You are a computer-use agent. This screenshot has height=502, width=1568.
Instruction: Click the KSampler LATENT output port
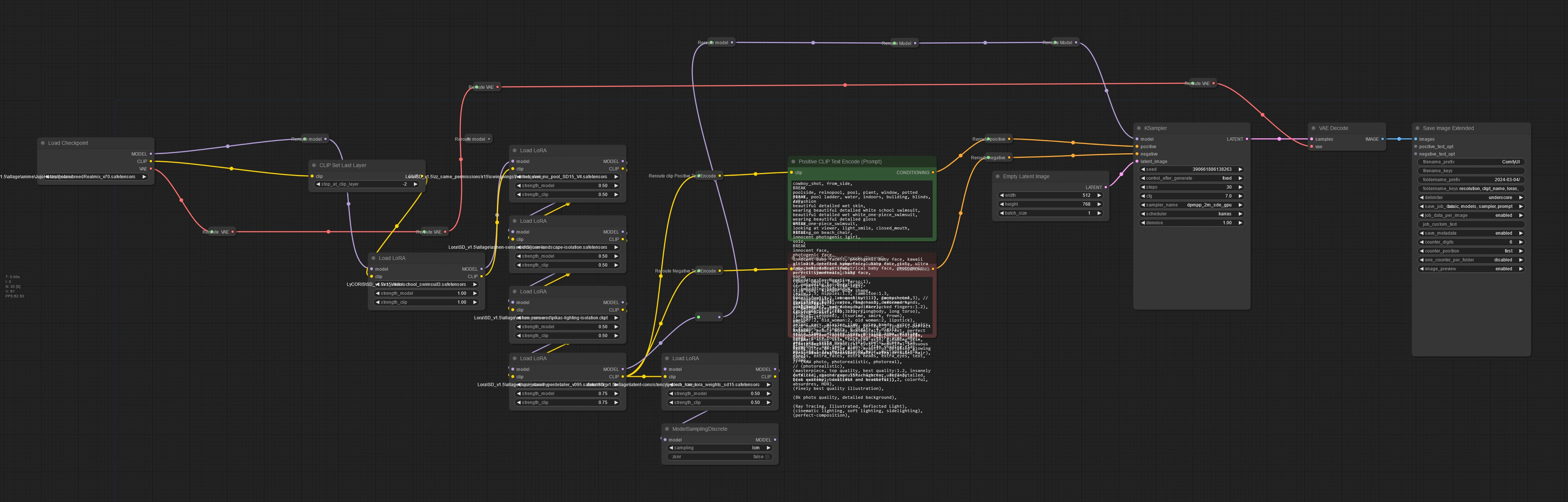(1247, 139)
